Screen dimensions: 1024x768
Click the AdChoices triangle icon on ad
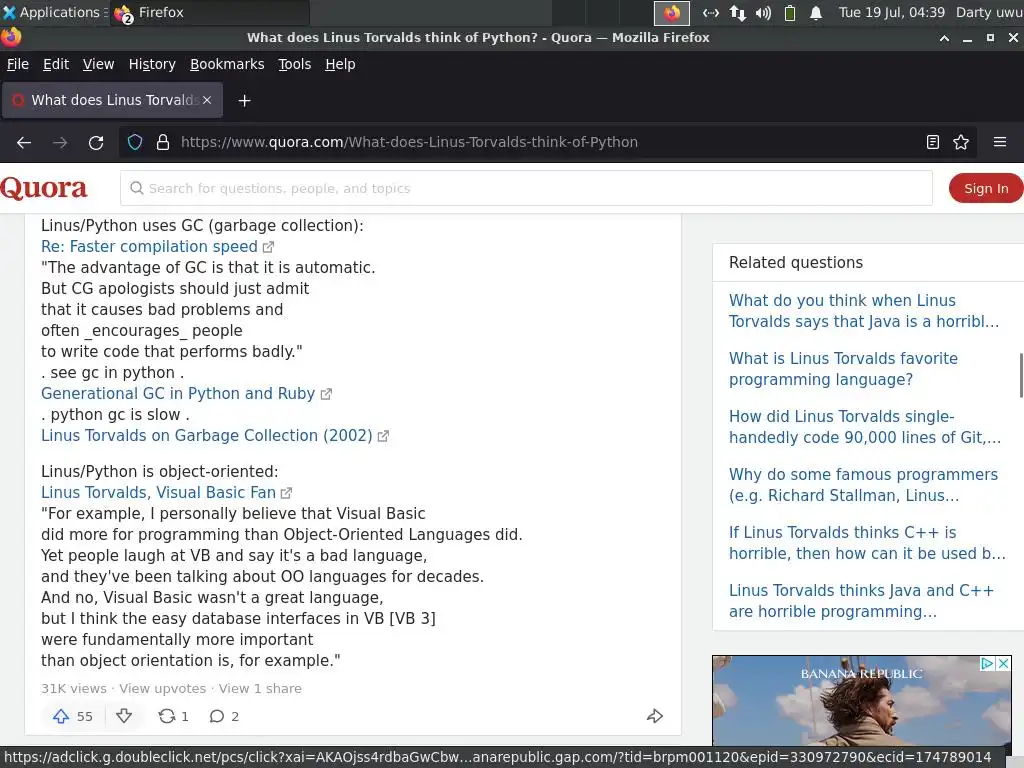pos(988,664)
